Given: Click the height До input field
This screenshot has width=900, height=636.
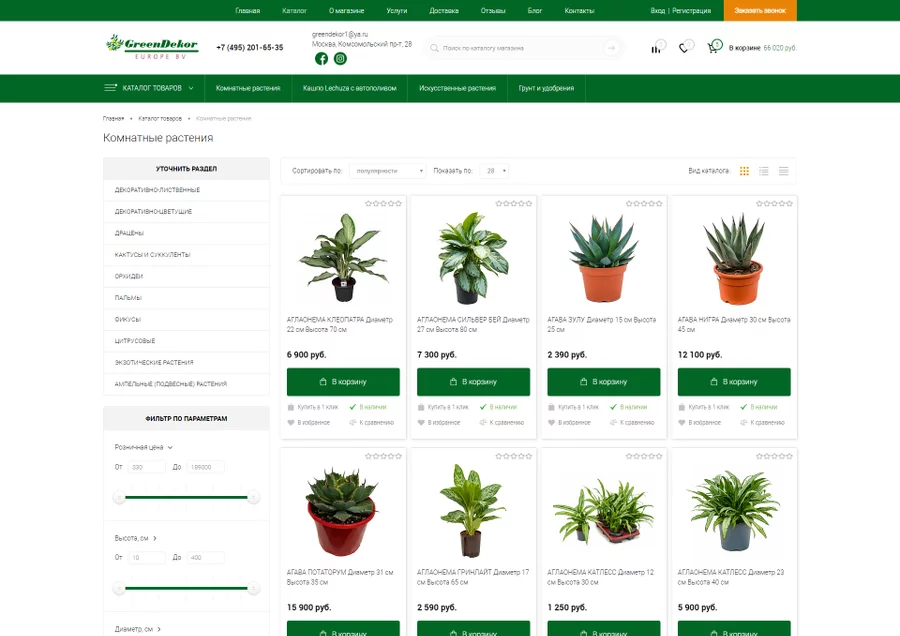Looking at the screenshot, I should [205, 557].
